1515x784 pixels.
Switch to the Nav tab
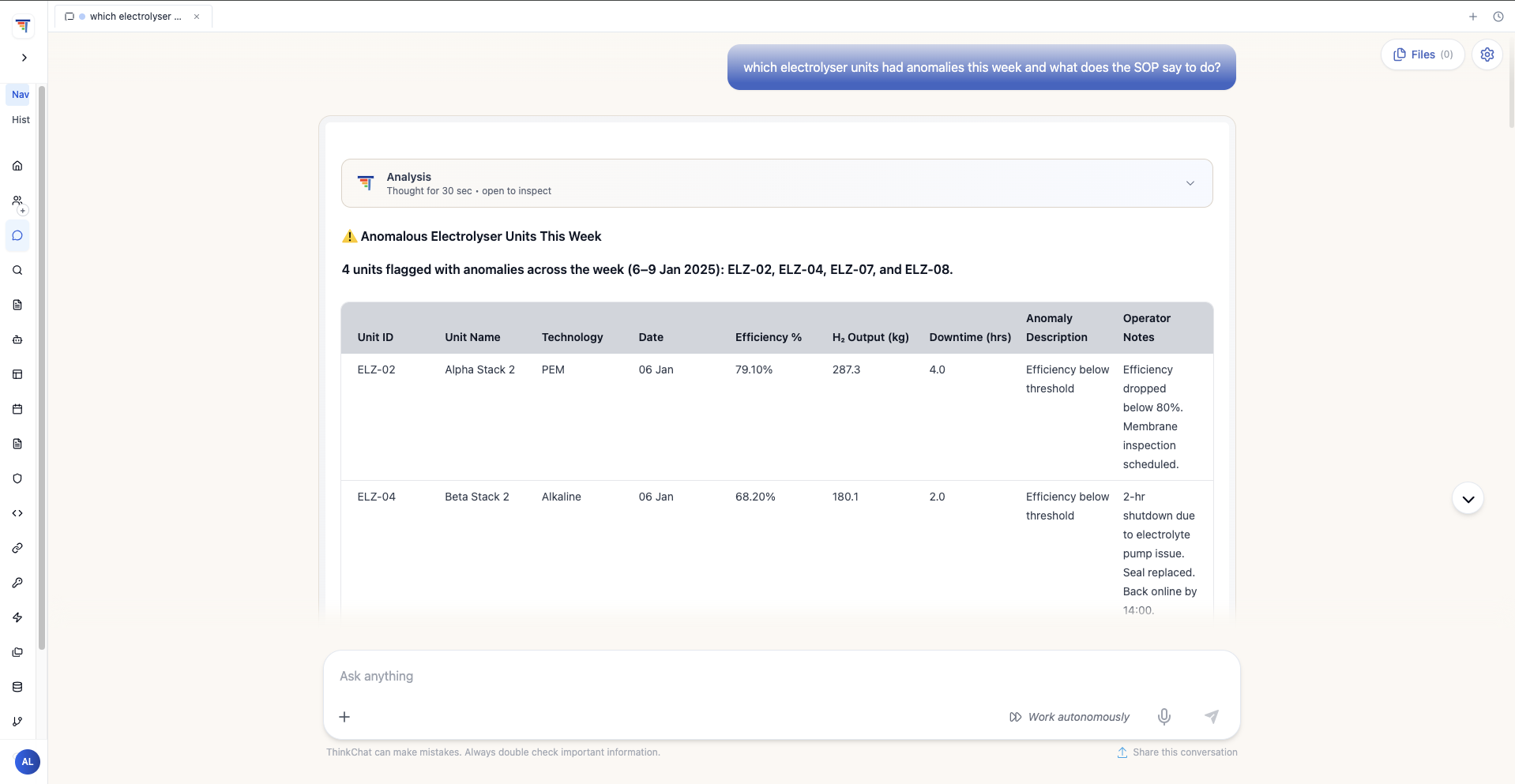point(21,95)
